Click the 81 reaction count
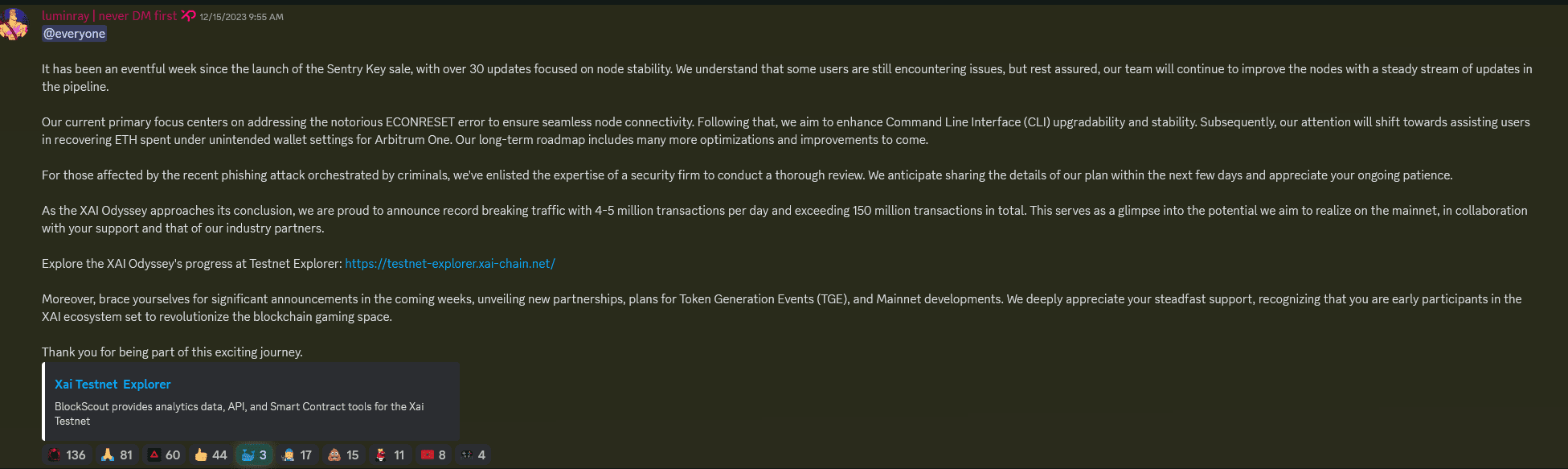The image size is (1568, 469). point(126,455)
